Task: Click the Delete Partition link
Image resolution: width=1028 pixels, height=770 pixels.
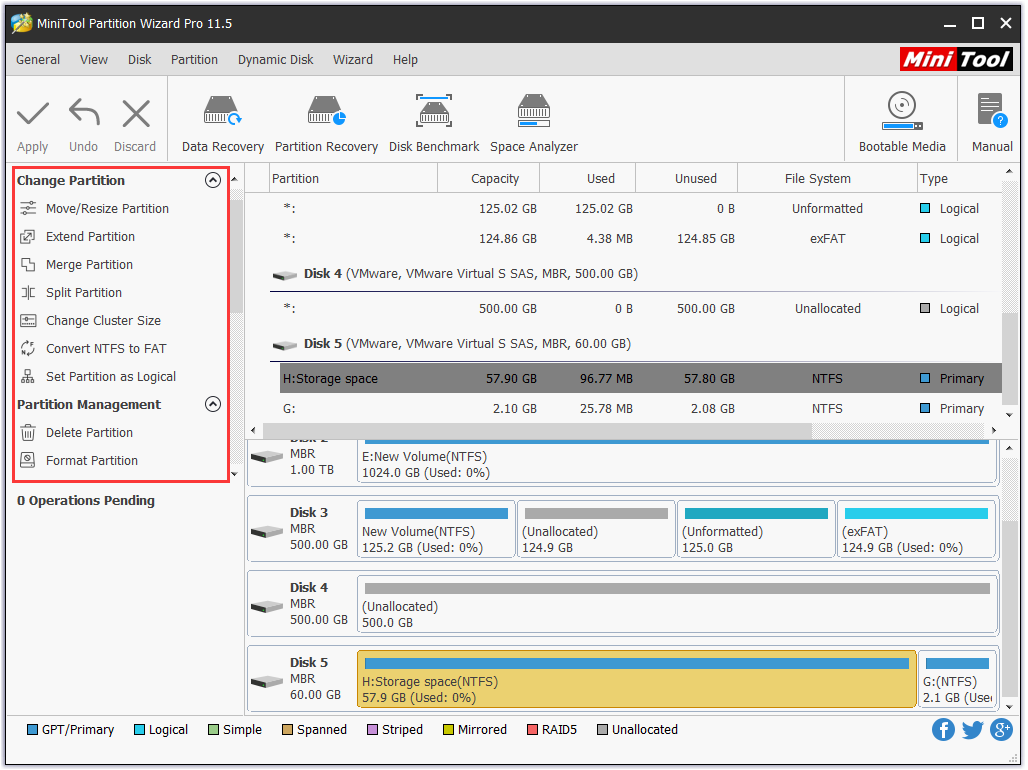Action: tap(89, 433)
